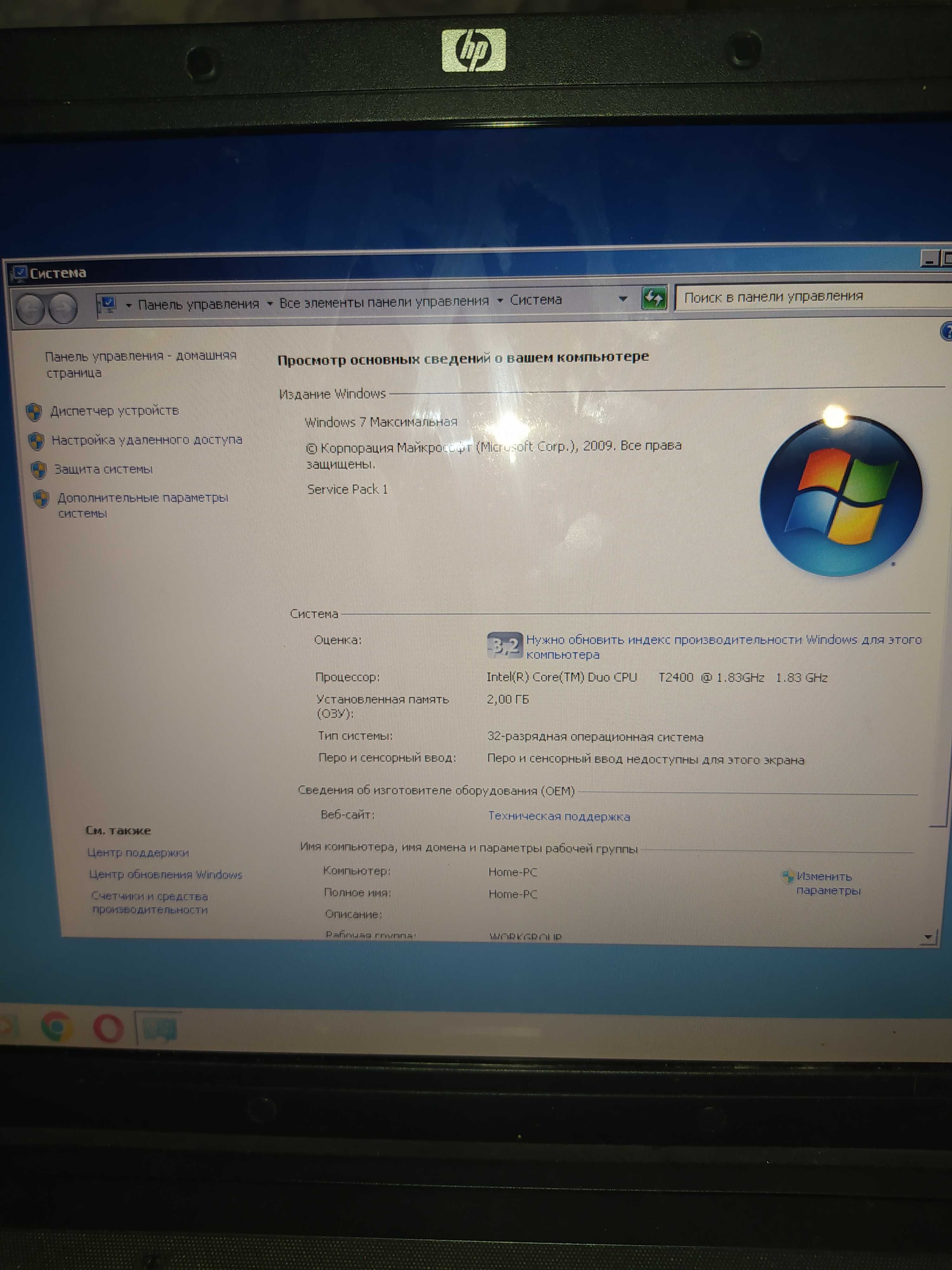Image resolution: width=952 pixels, height=1270 pixels.
Task: Open Центр поддержки link
Action: pyautogui.click(x=138, y=852)
